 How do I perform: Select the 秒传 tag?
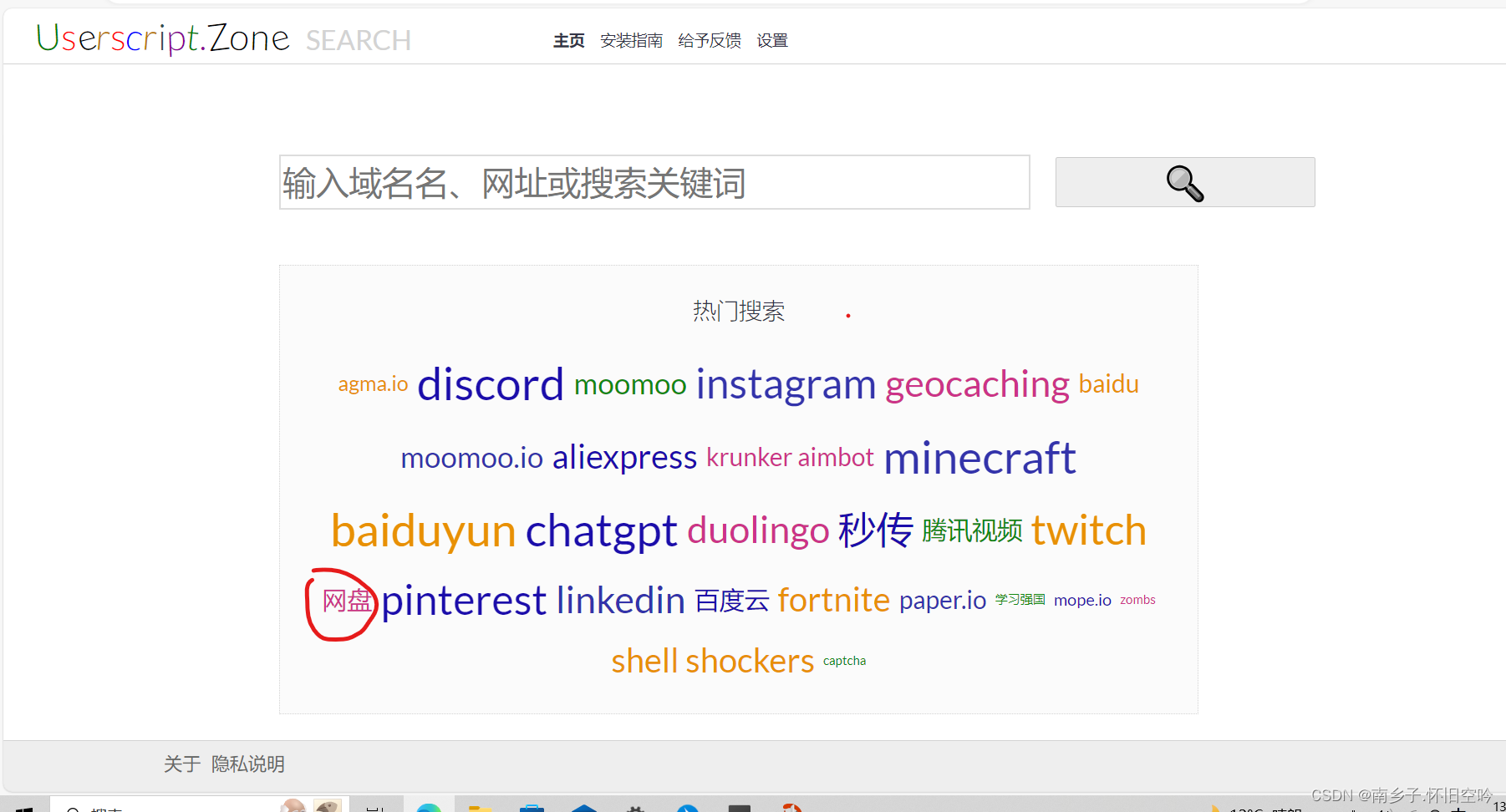pos(876,530)
